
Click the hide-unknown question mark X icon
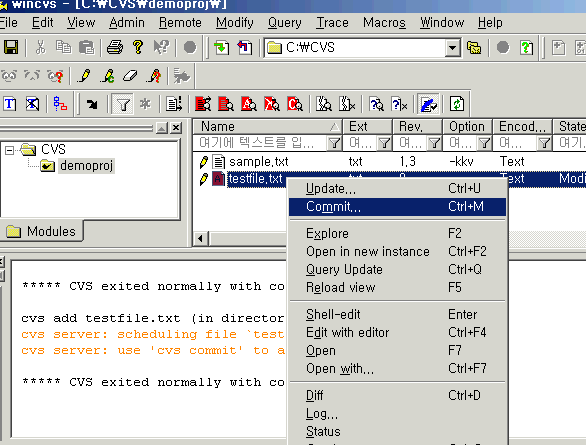[399, 104]
